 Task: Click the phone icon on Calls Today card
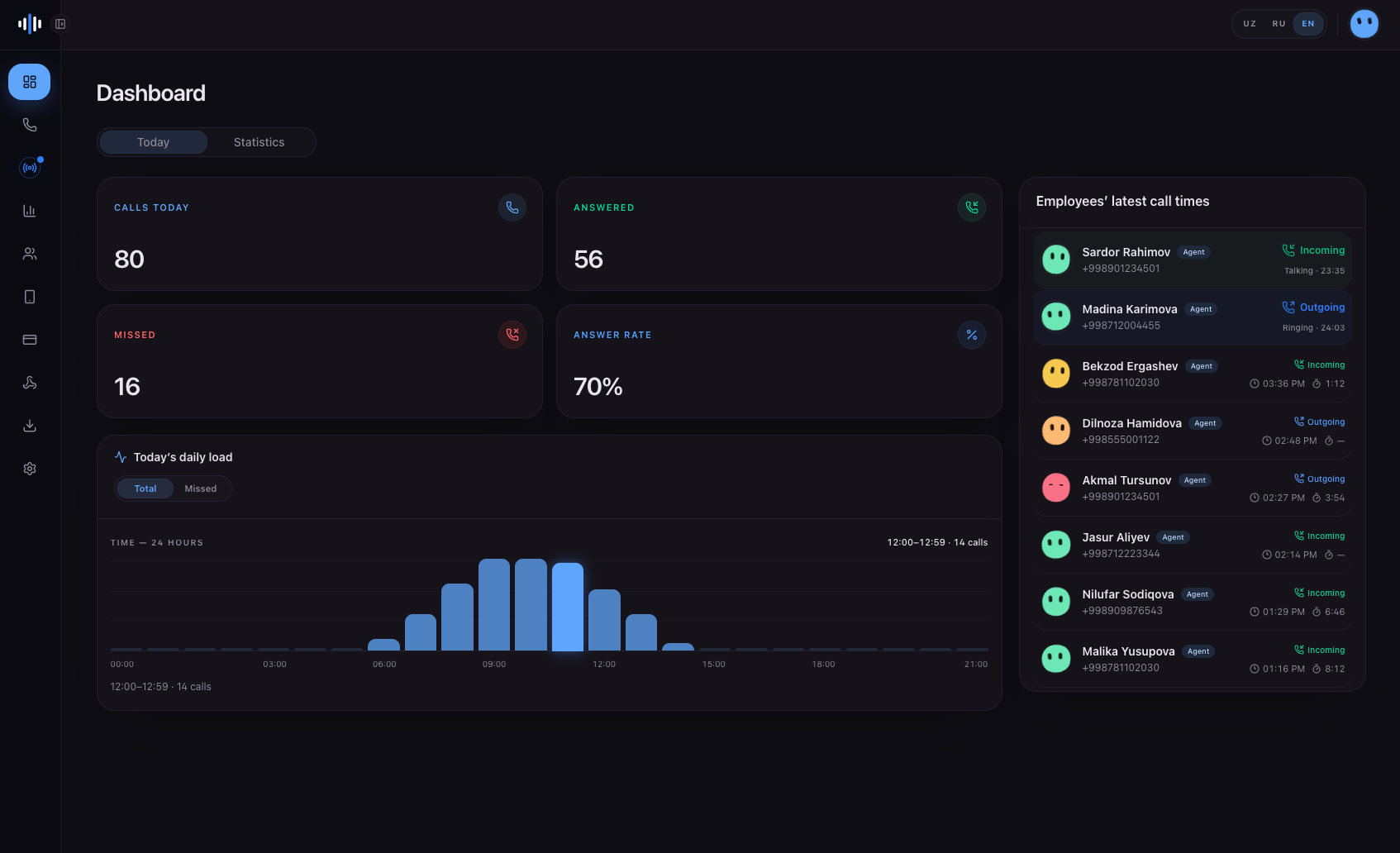pyautogui.click(x=512, y=207)
